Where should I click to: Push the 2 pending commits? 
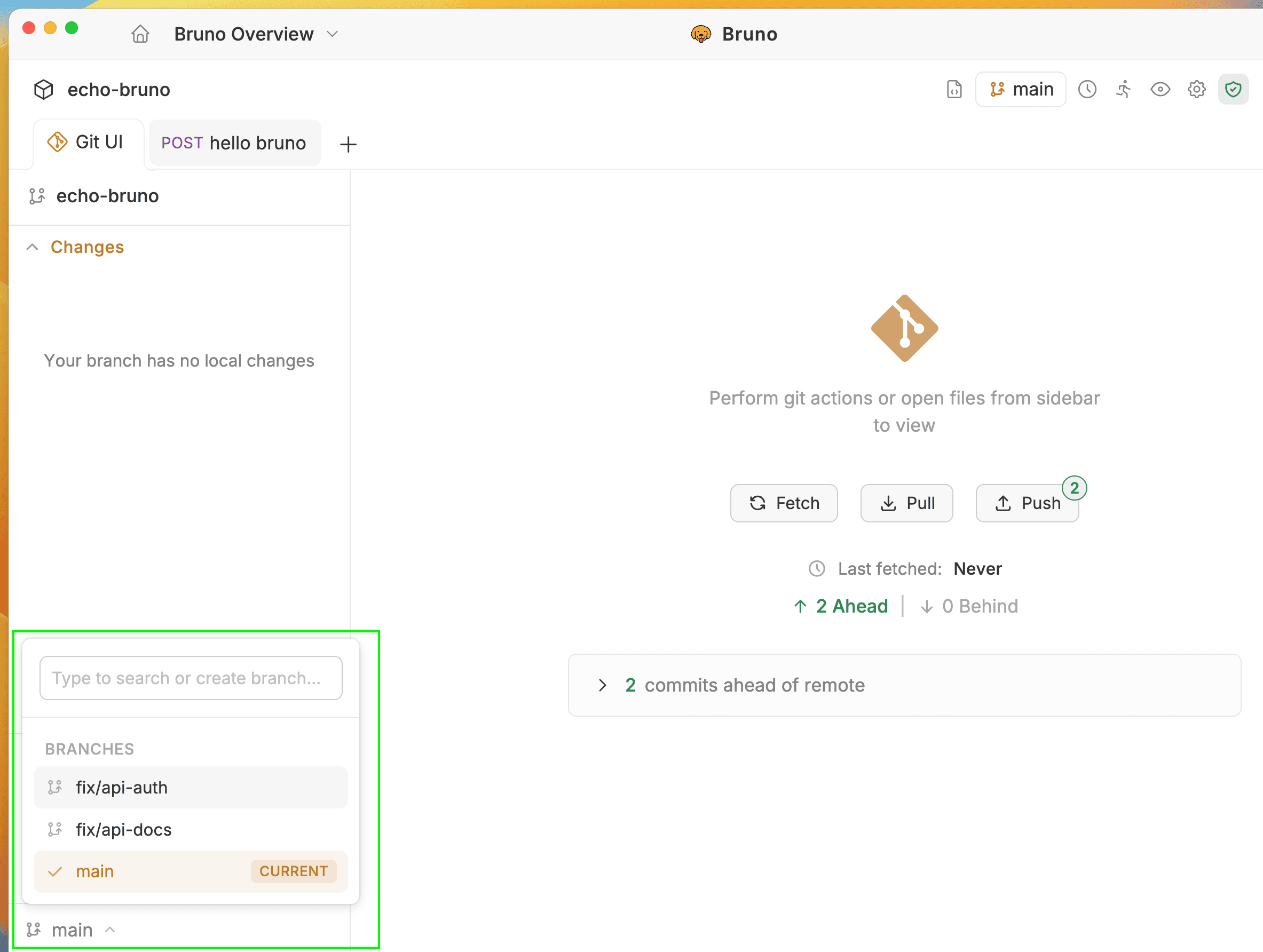1027,503
